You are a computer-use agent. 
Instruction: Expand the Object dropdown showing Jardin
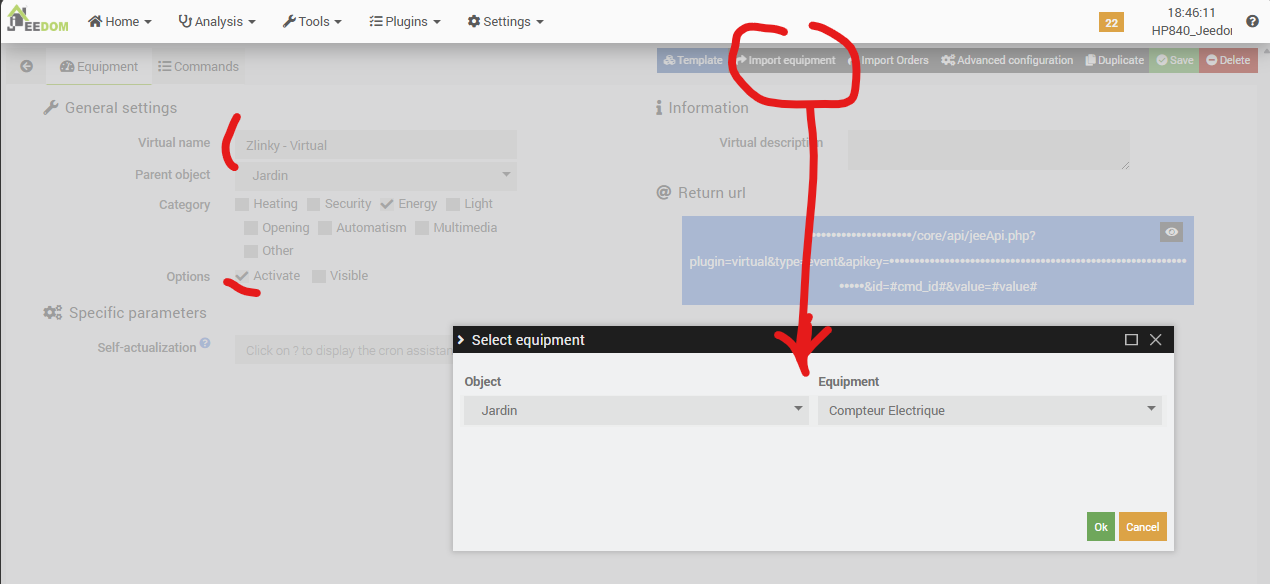pos(636,410)
